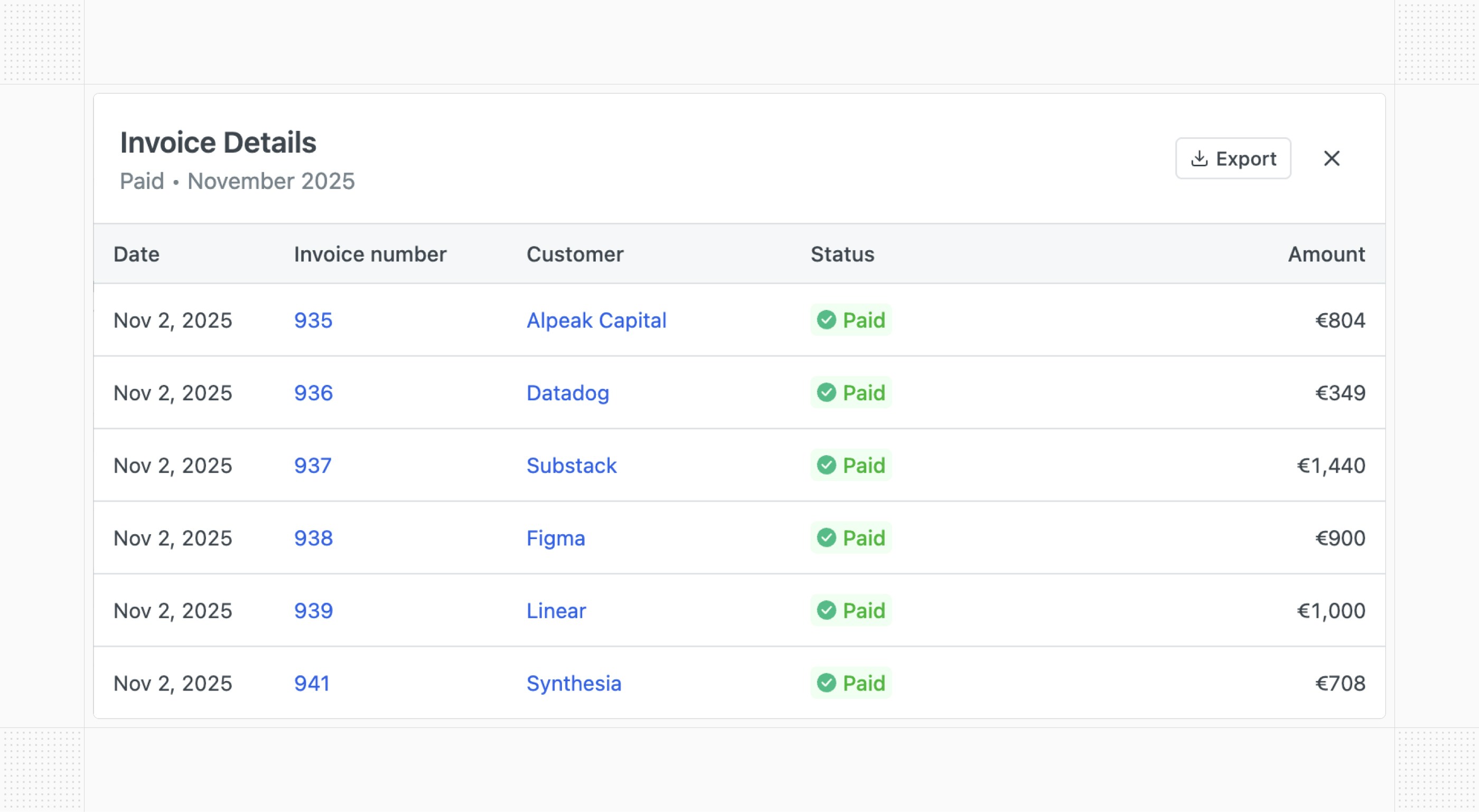
Task: Open the Datadog customer link
Action: pos(567,393)
